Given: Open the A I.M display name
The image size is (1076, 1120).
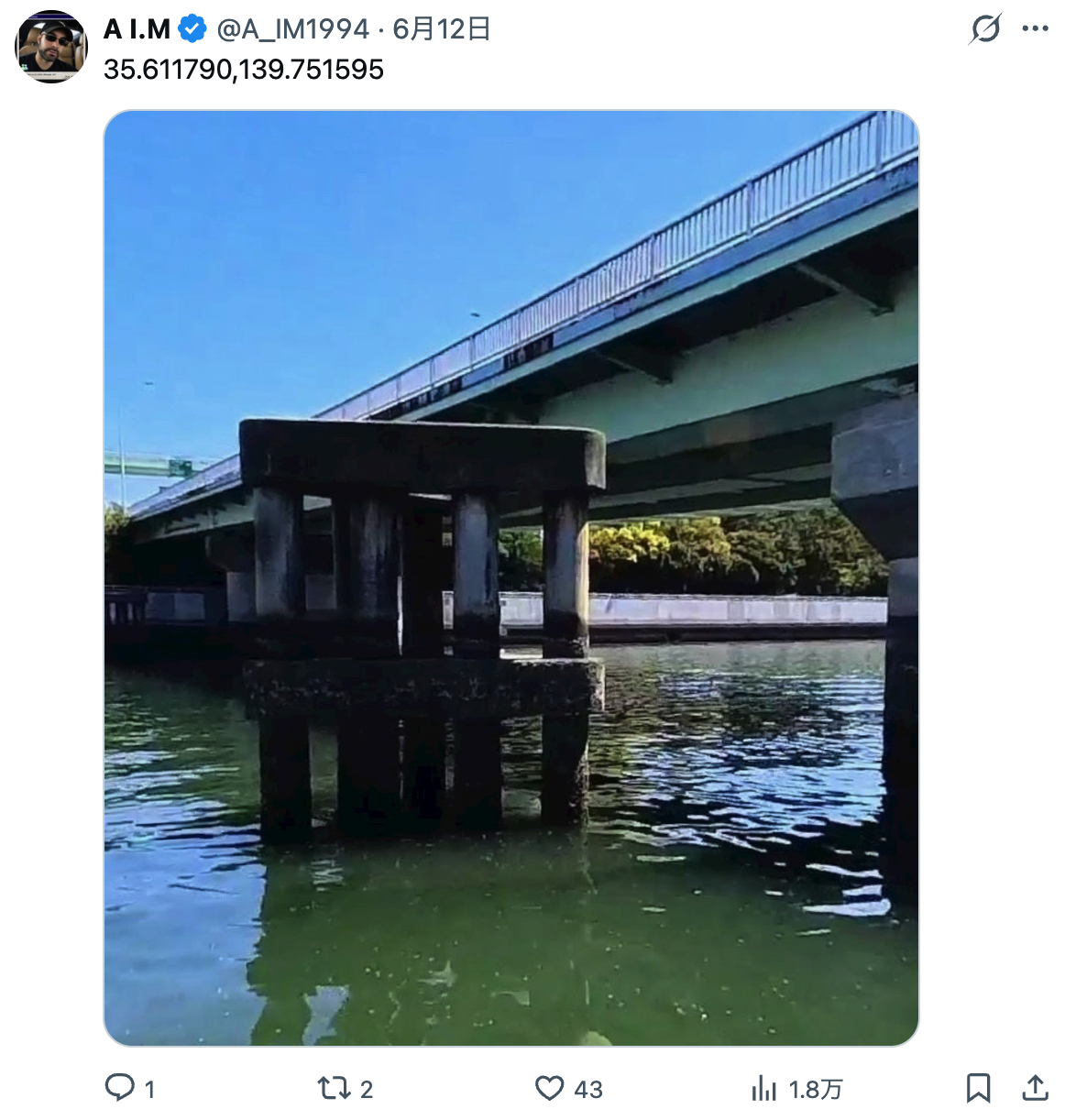Looking at the screenshot, I should 137,29.
